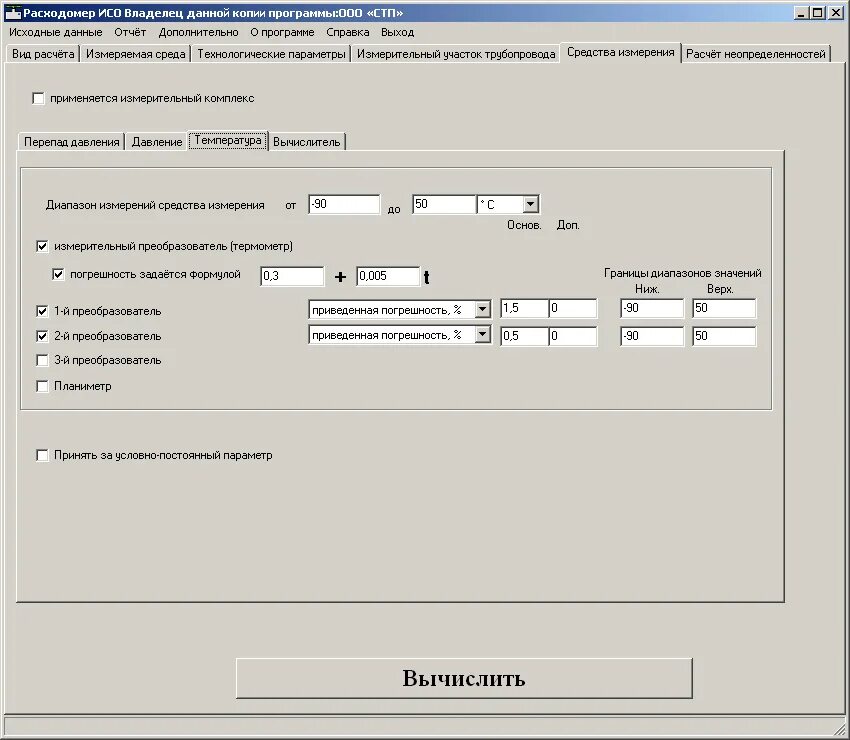This screenshot has width=850, height=740.
Task: Click formula constant field 0,3
Action: (x=292, y=276)
